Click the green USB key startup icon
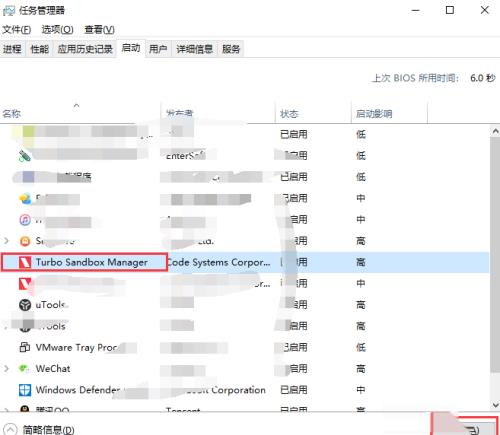Image resolution: width=500 pixels, height=435 pixels. click(24, 156)
